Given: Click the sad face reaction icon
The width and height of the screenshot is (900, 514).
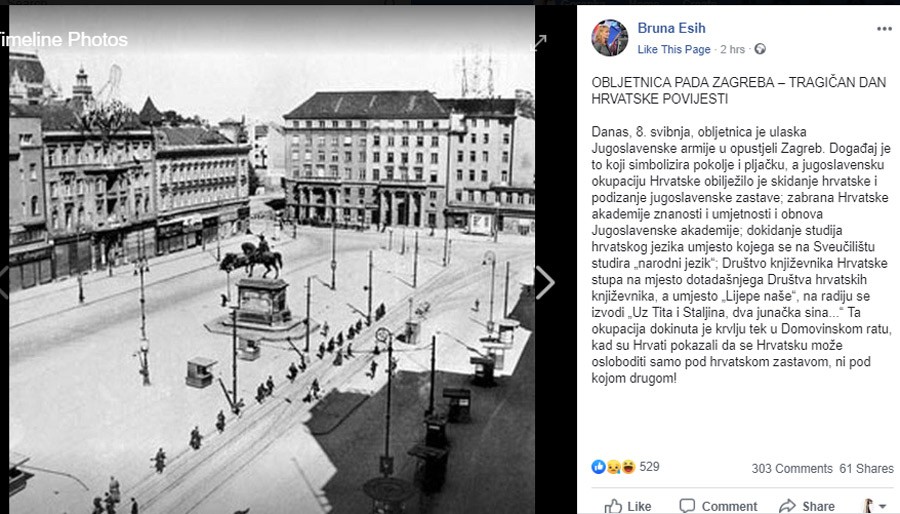Looking at the screenshot, I should pos(614,467).
